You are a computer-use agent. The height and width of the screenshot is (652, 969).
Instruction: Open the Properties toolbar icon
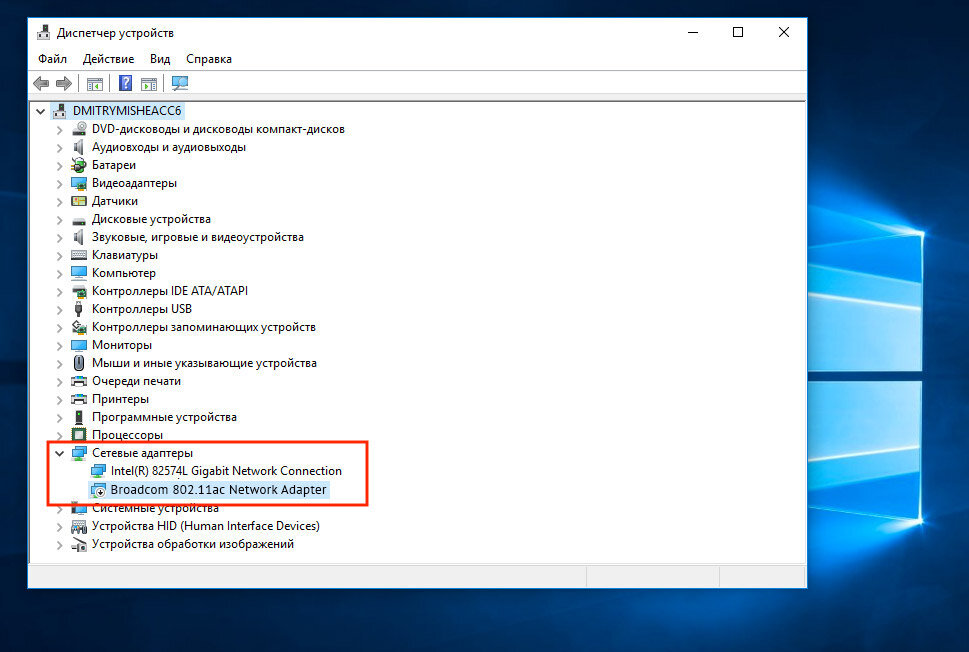tap(95, 84)
